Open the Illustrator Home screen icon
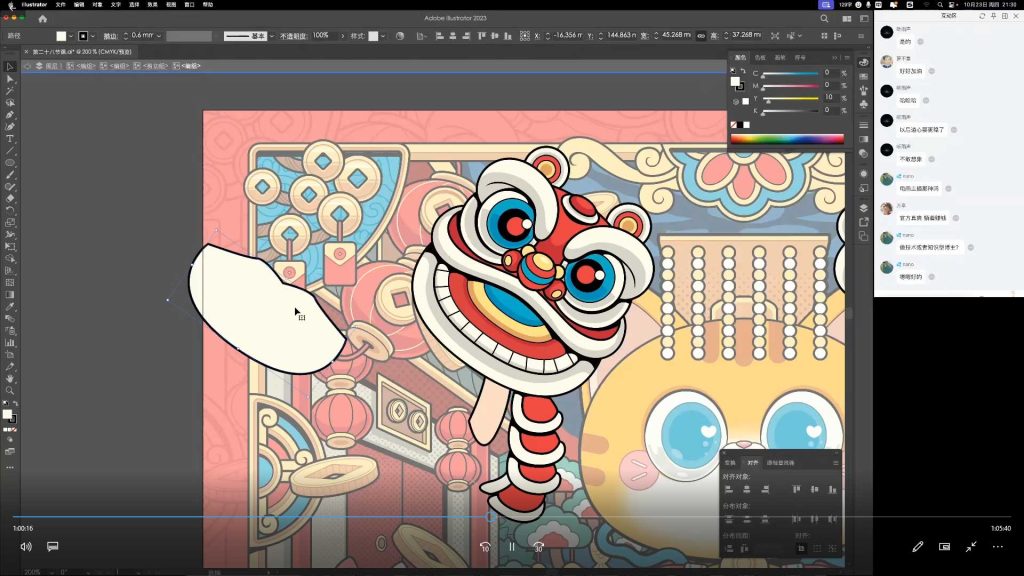Image resolution: width=1024 pixels, height=576 pixels. coord(42,19)
